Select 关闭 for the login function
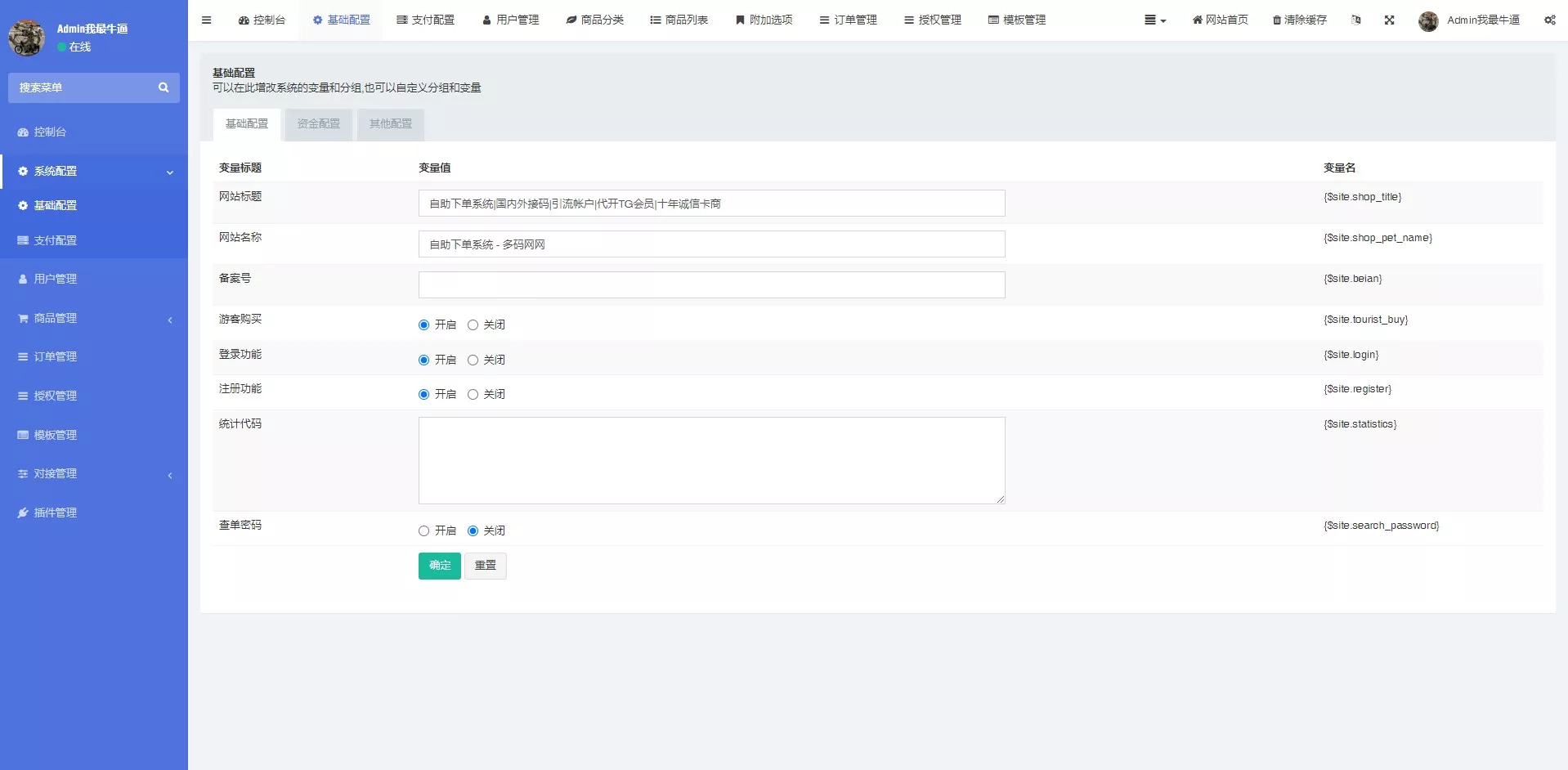Viewport: 1568px width, 770px height. (473, 360)
